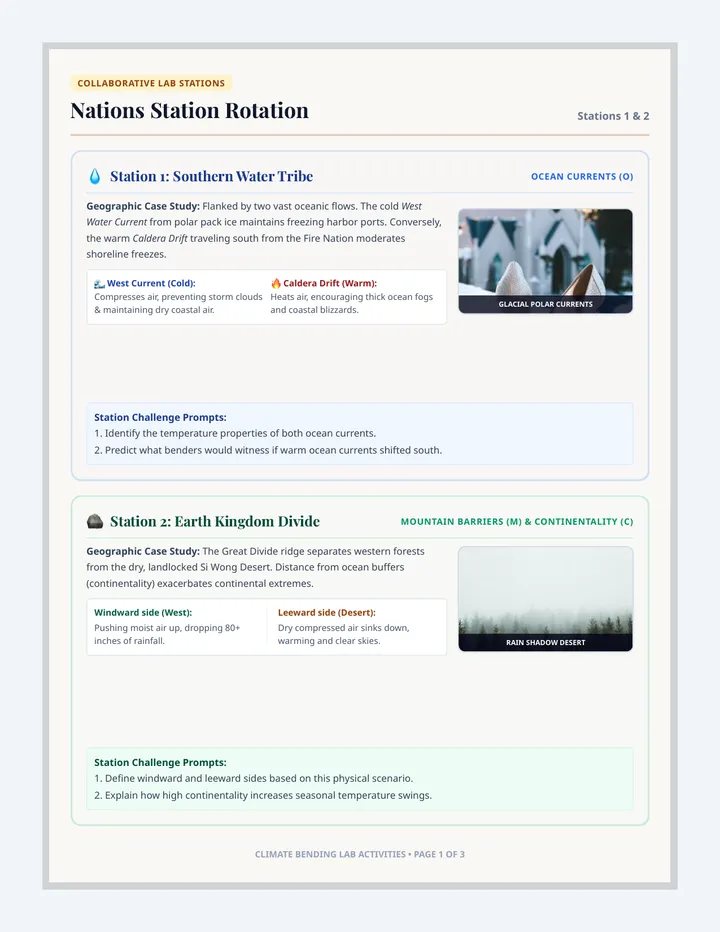Select the Glacial Polar Currents image
Viewport: 720px width, 932px height.
coord(545,261)
